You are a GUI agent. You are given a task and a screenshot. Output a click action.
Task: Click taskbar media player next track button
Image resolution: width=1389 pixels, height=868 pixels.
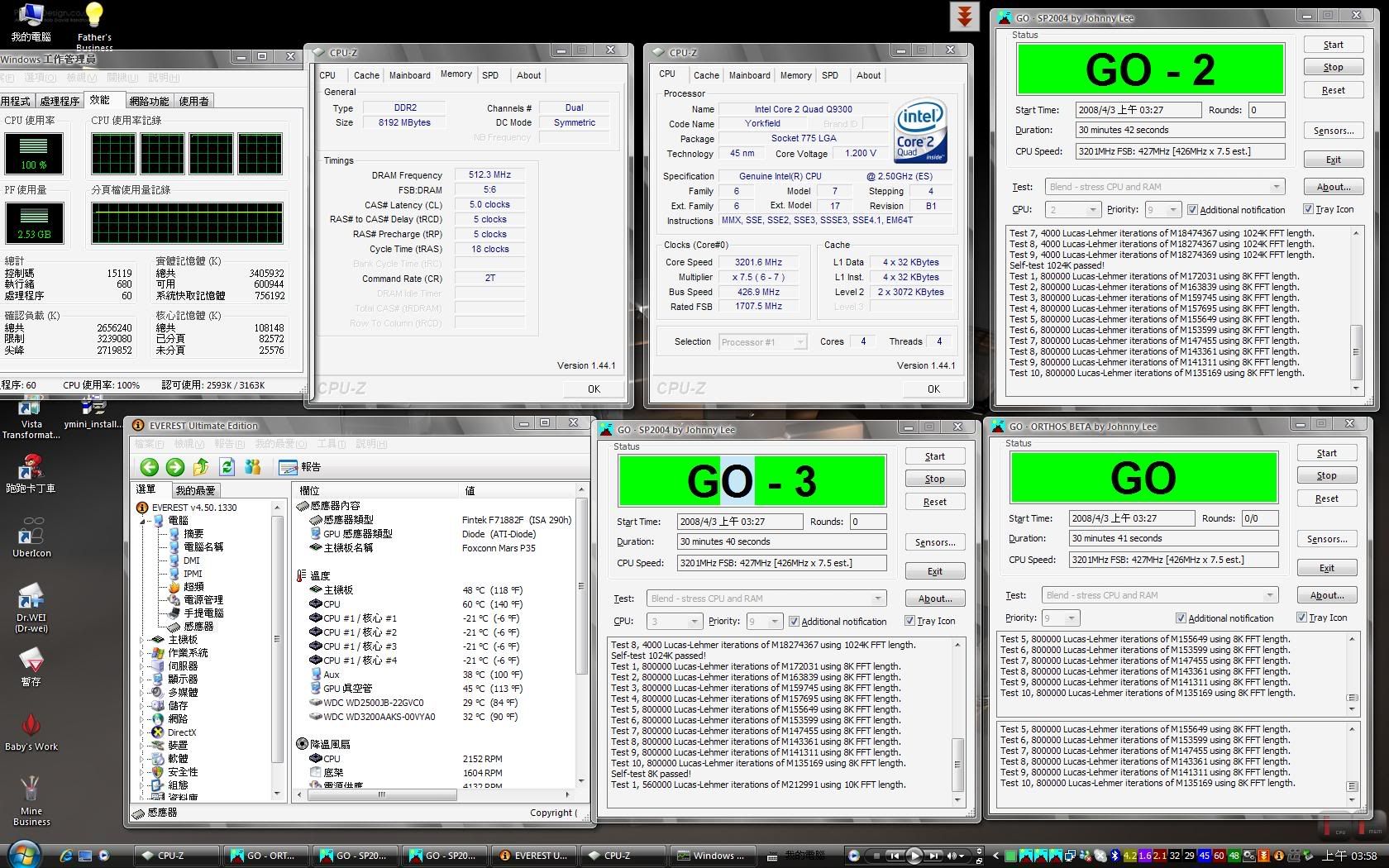click(x=933, y=856)
